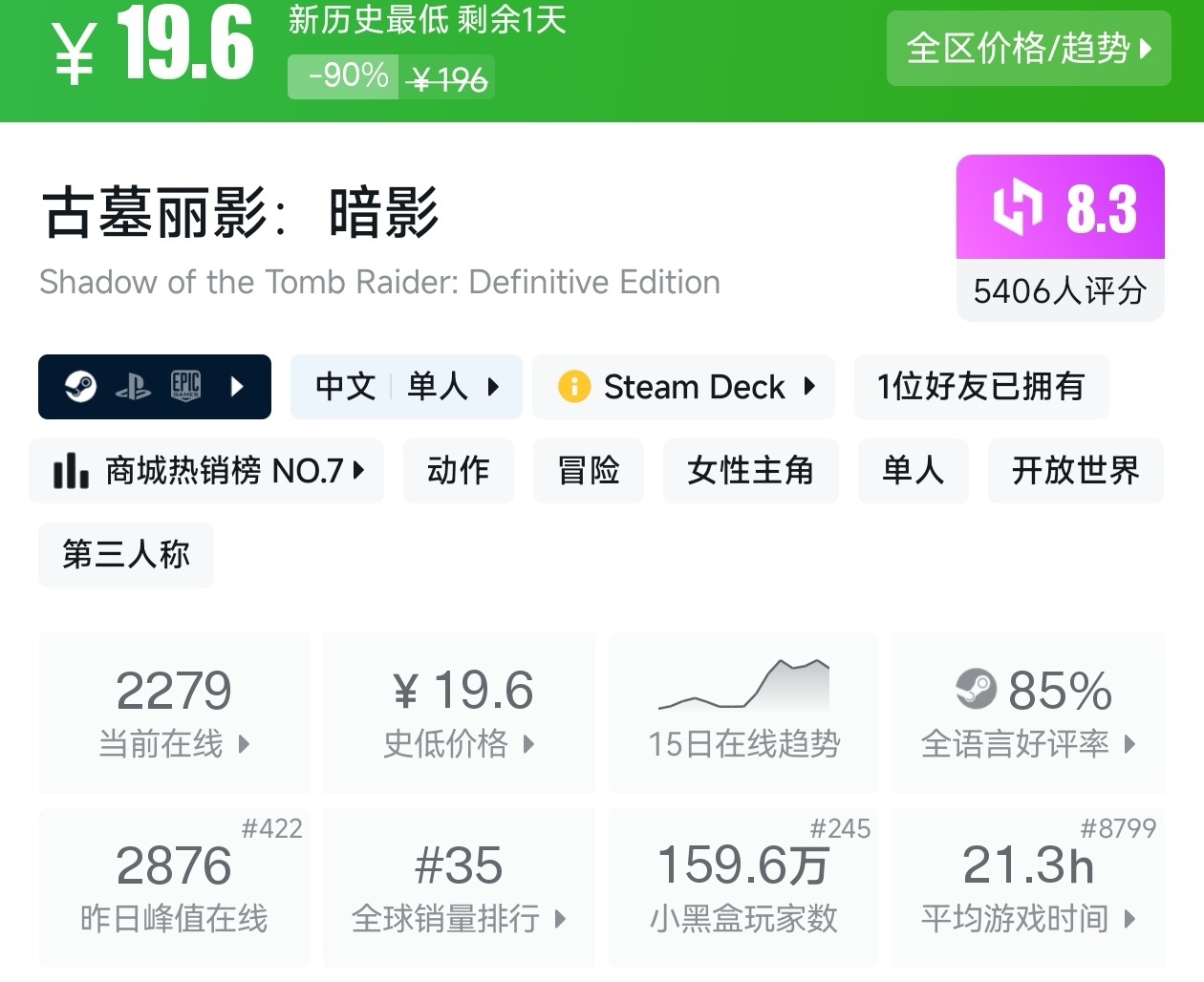Click the Epic Games platform icon

click(185, 386)
